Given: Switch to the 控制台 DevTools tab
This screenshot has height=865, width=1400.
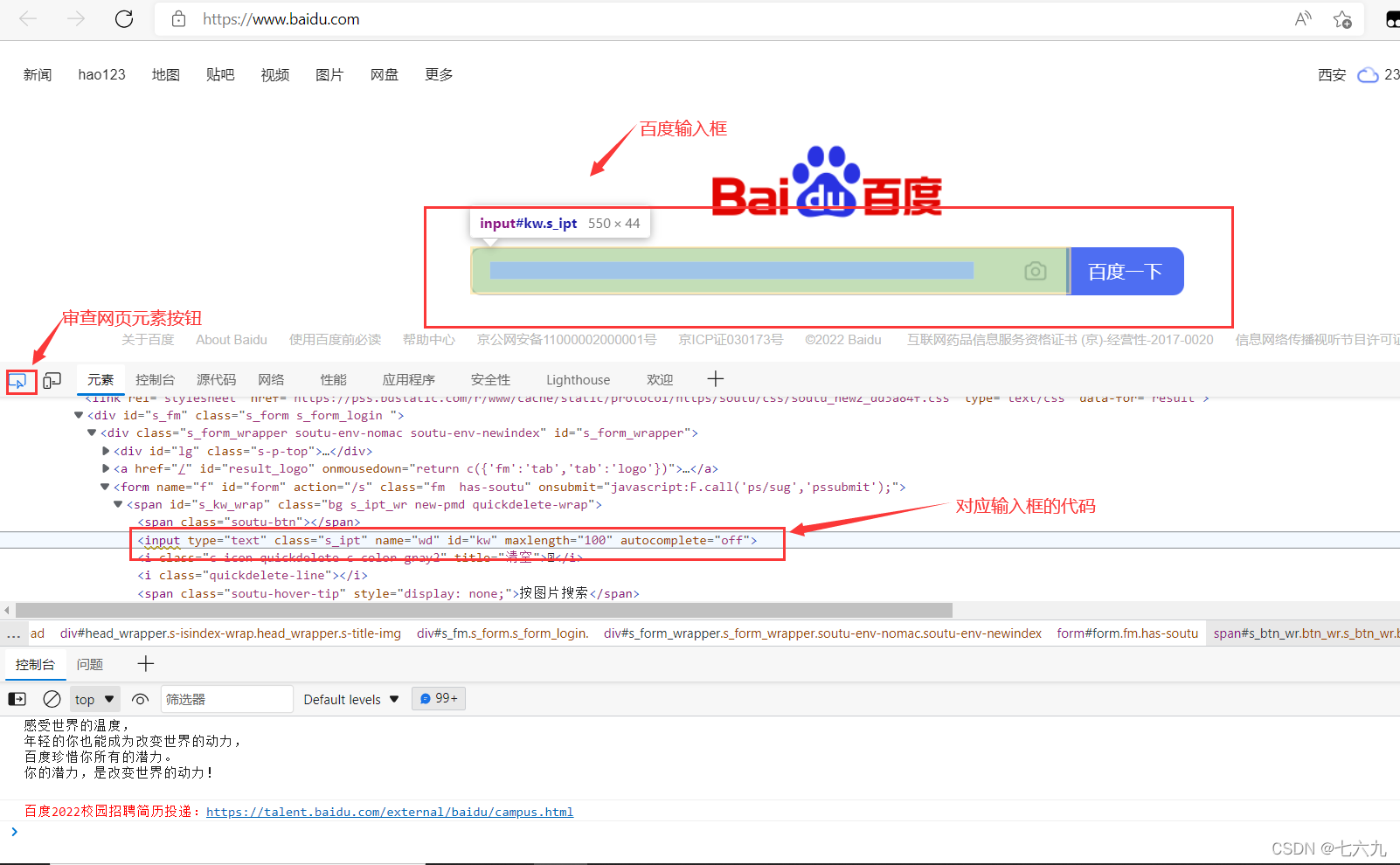Looking at the screenshot, I should (x=155, y=379).
